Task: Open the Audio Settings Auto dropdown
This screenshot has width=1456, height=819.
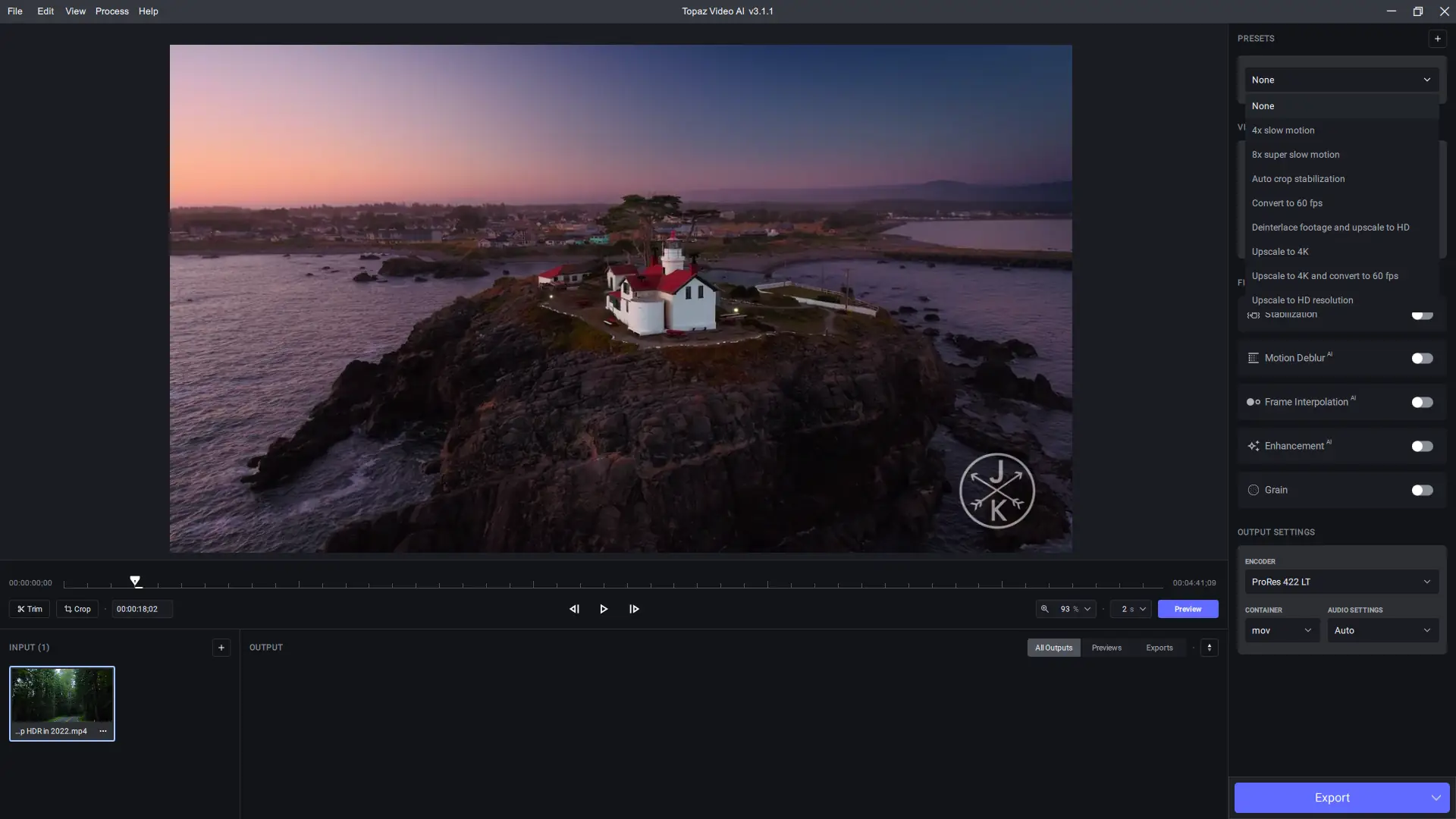Action: (x=1382, y=630)
